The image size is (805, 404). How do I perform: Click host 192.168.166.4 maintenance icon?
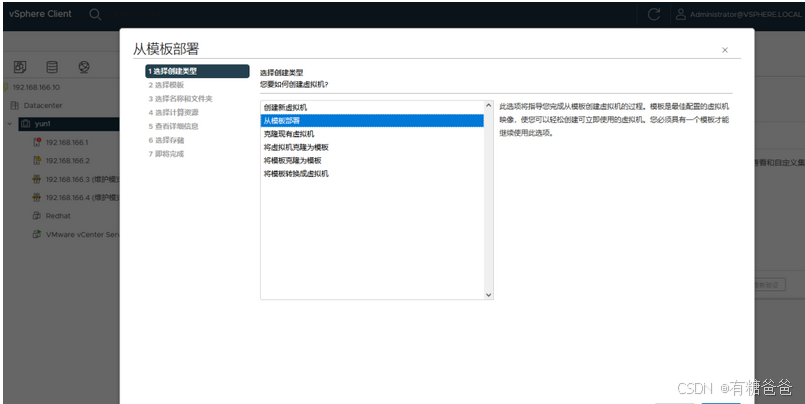coord(36,197)
